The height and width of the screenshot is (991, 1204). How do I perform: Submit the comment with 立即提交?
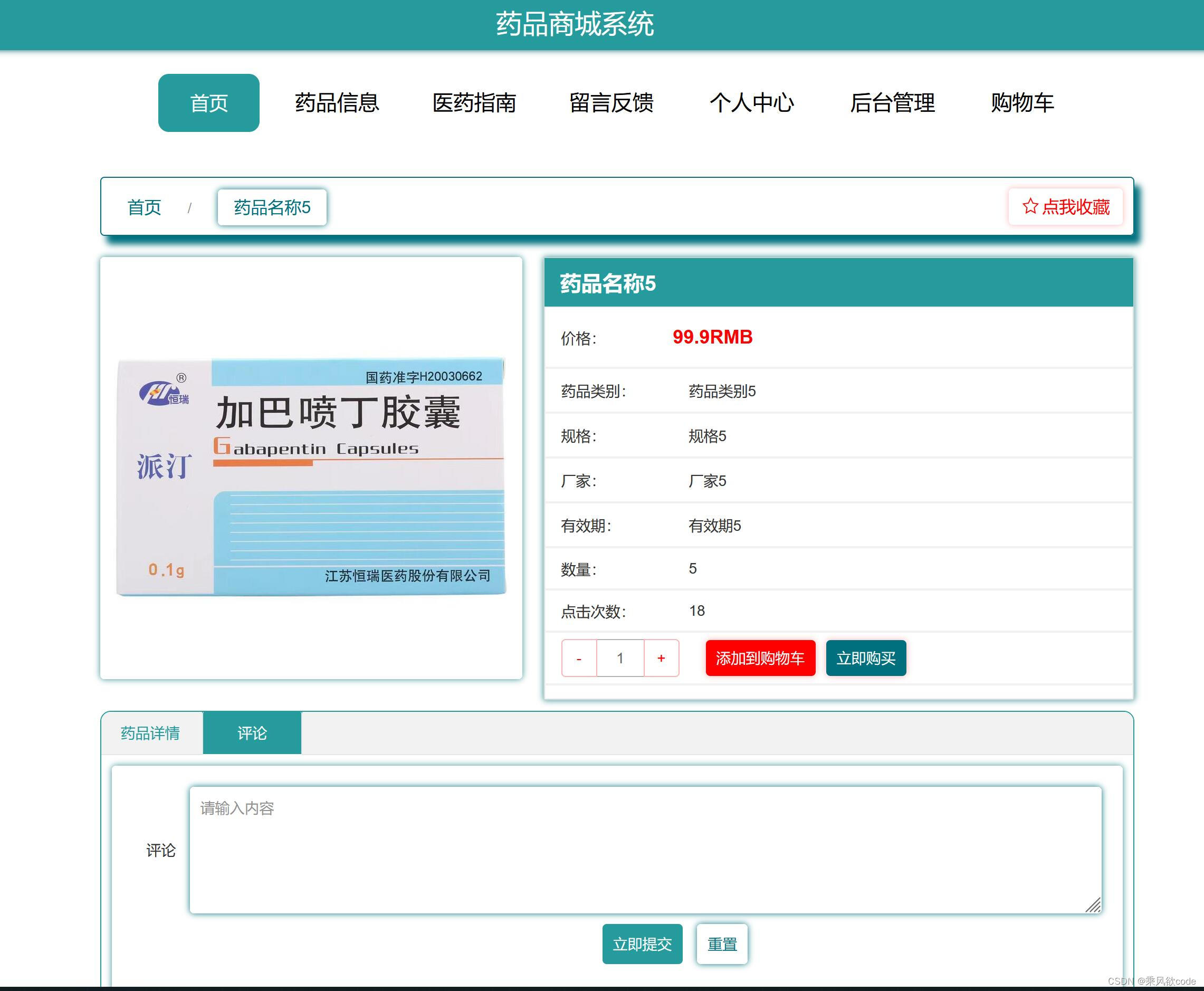click(x=642, y=944)
